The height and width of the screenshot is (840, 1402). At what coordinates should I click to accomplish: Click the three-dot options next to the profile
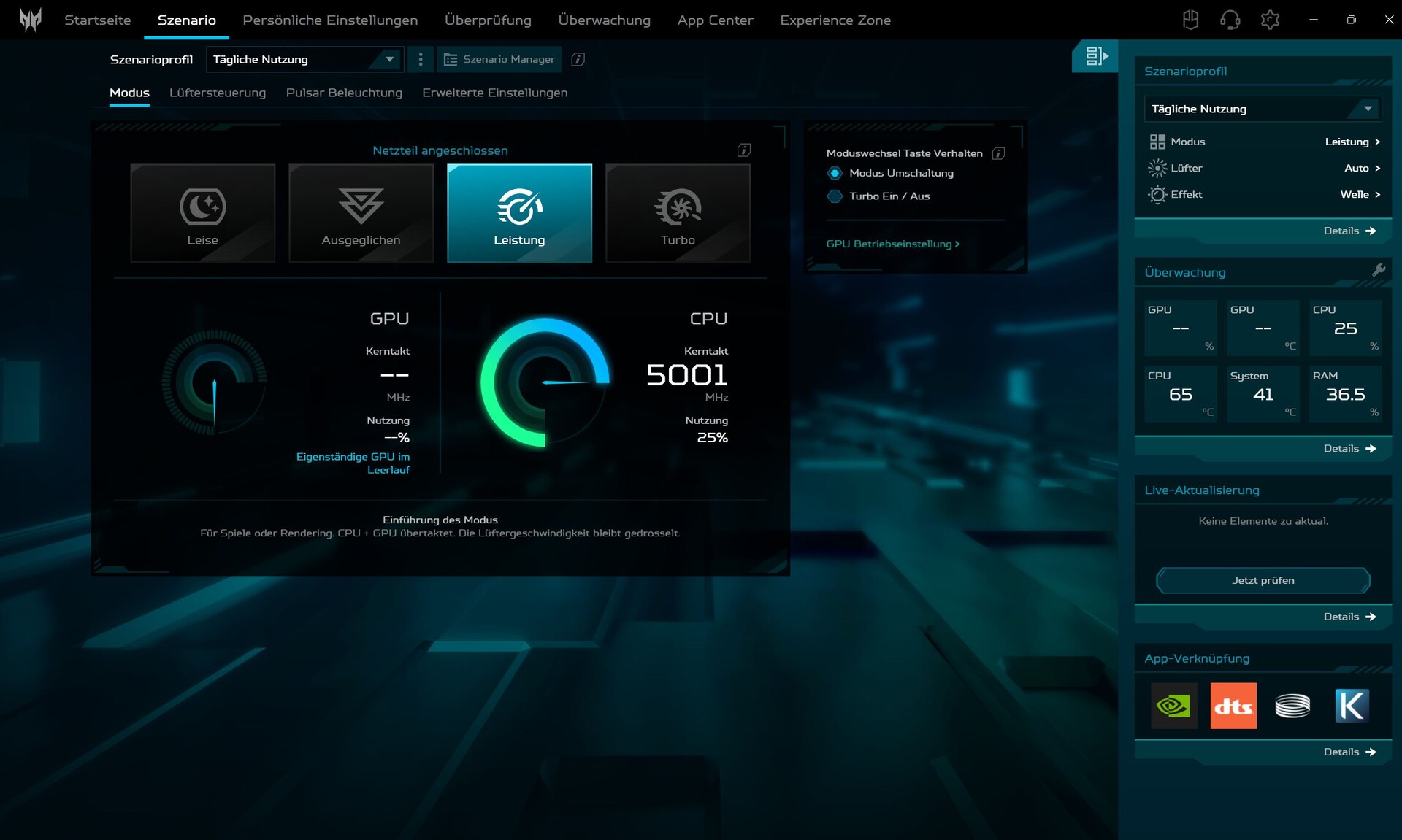tap(420, 59)
